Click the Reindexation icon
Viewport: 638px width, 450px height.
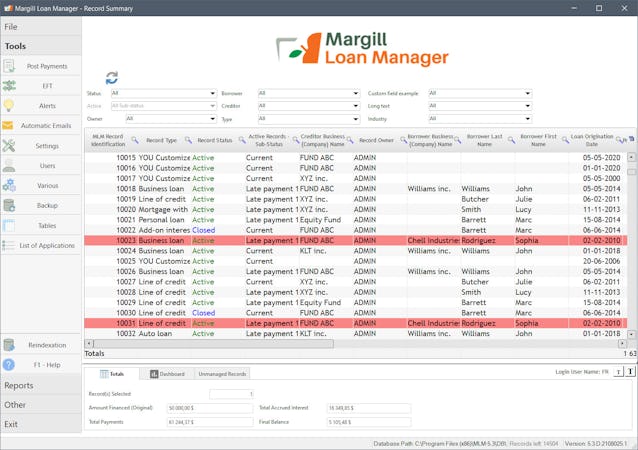(x=9, y=345)
